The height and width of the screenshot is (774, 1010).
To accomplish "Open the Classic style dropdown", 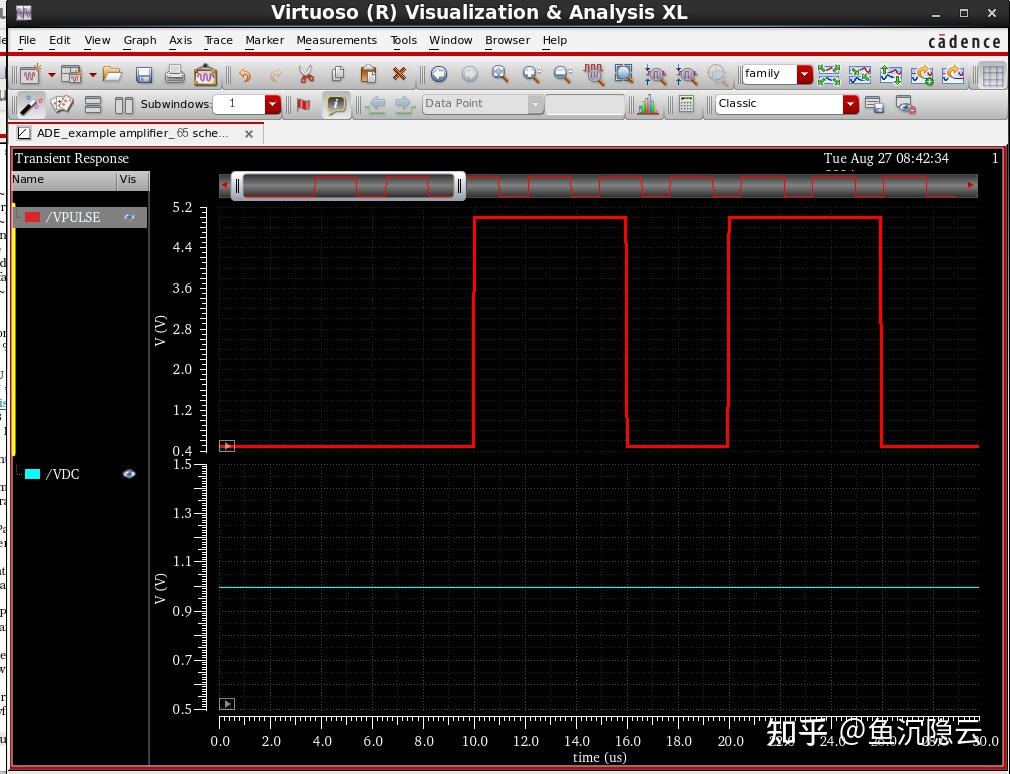I will [849, 104].
